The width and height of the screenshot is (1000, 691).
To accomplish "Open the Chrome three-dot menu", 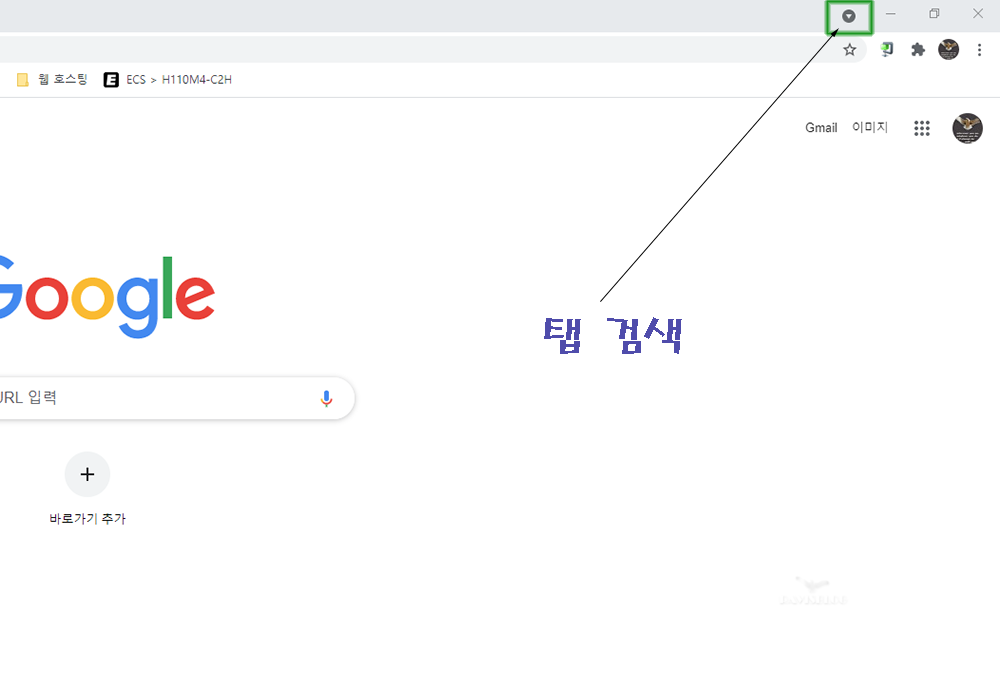I will 979,50.
